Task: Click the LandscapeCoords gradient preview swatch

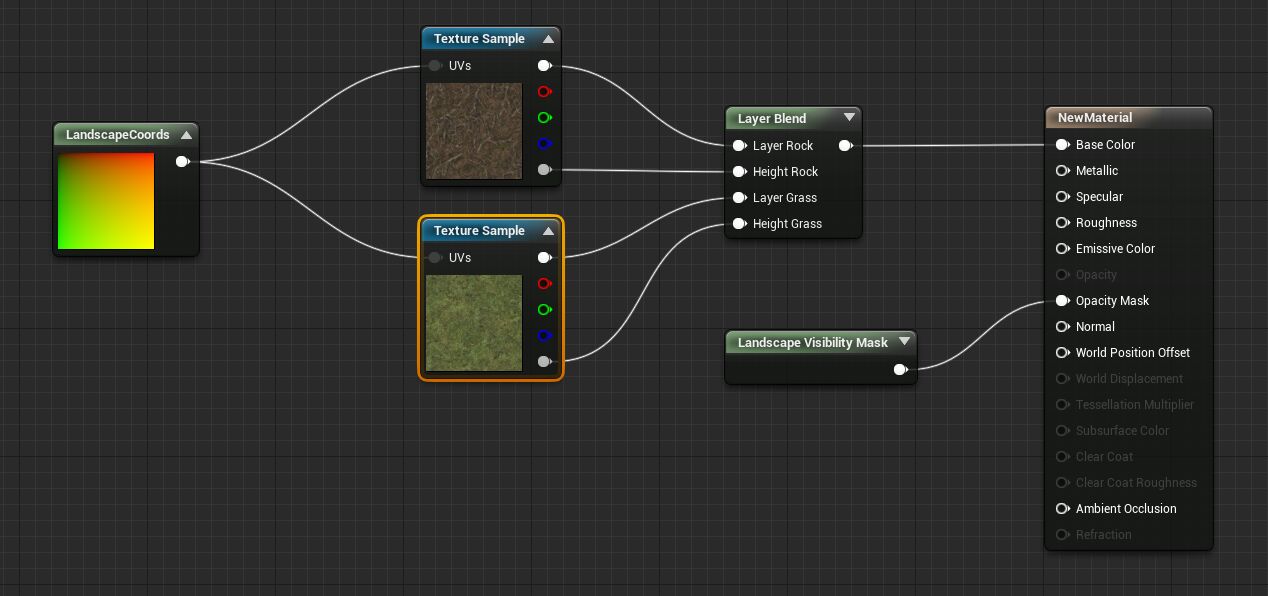Action: [x=106, y=200]
